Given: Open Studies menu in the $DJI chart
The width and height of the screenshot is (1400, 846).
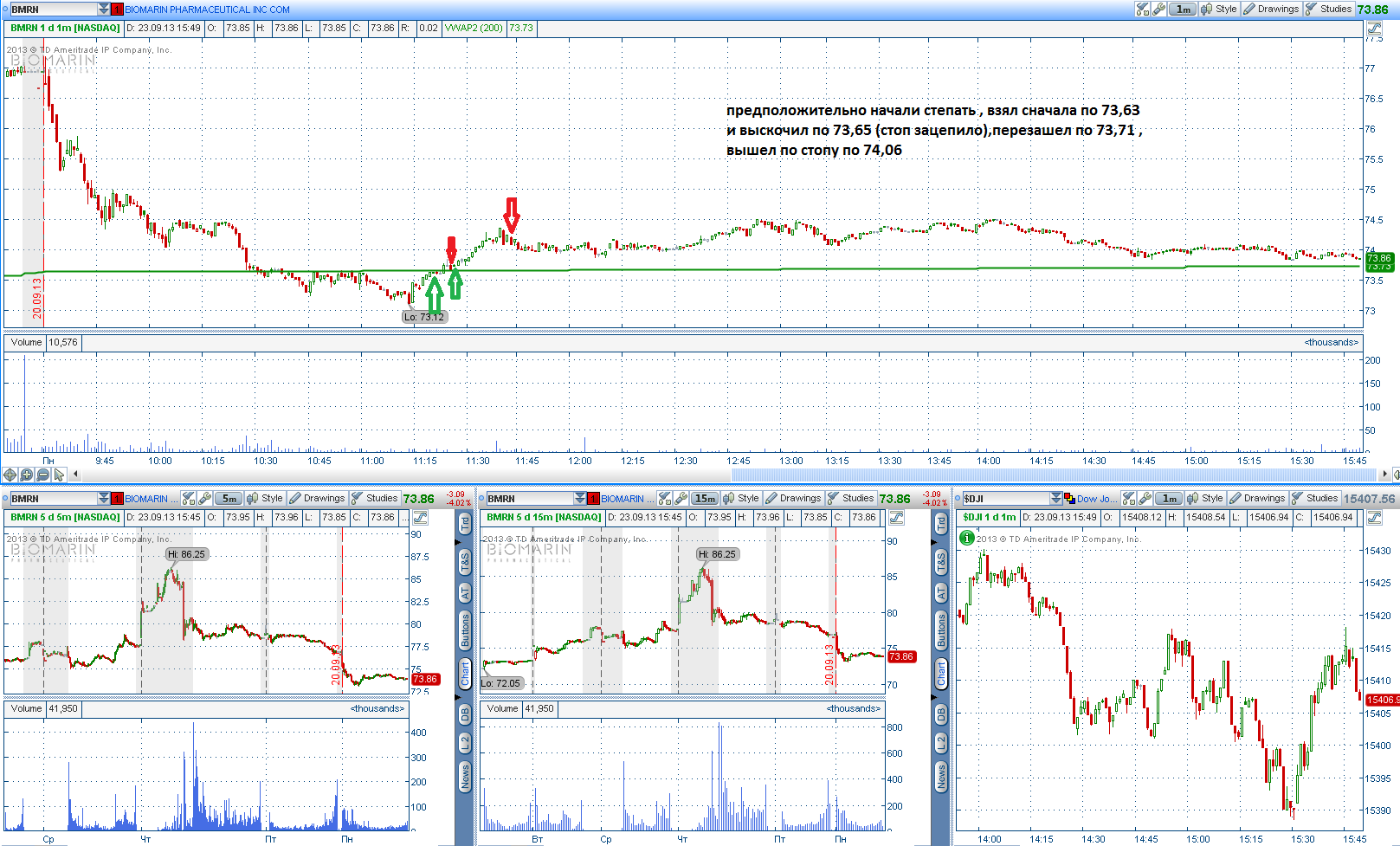Looking at the screenshot, I should tap(1315, 498).
